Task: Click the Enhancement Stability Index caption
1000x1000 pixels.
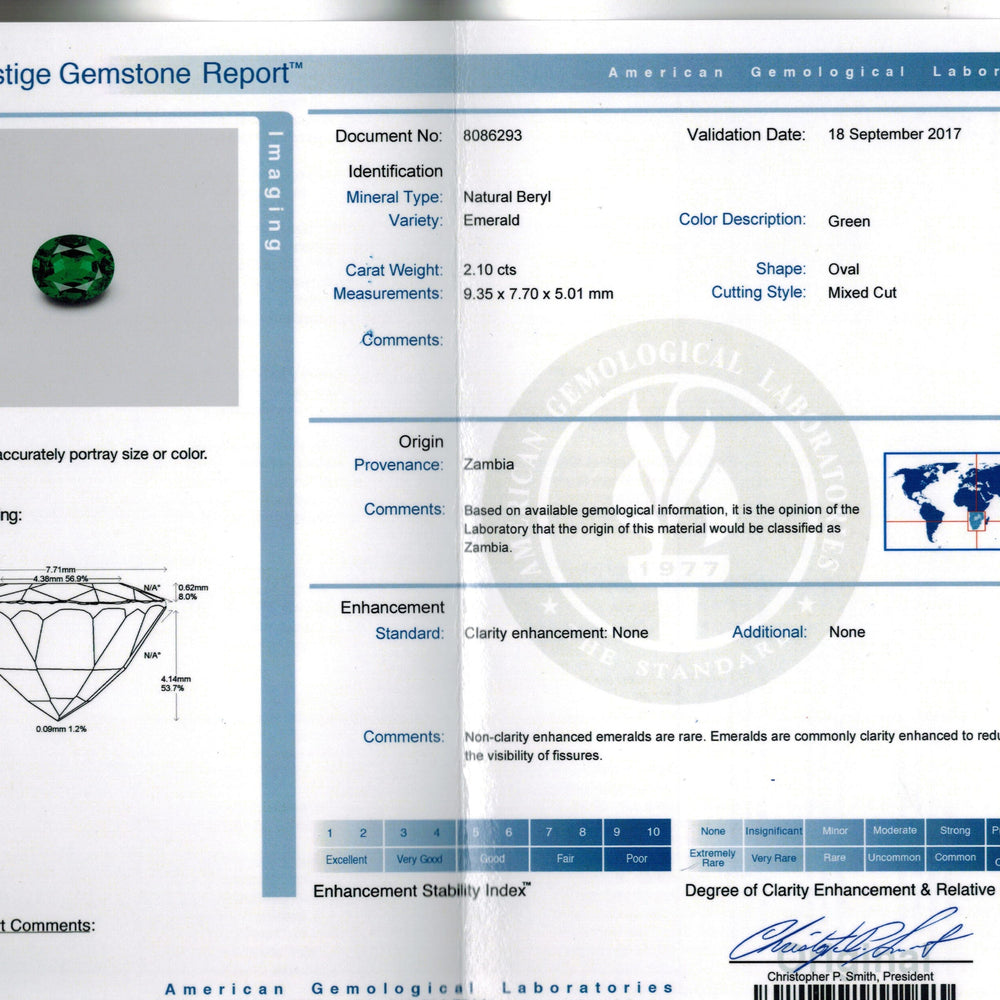Action: pyautogui.click(x=422, y=891)
